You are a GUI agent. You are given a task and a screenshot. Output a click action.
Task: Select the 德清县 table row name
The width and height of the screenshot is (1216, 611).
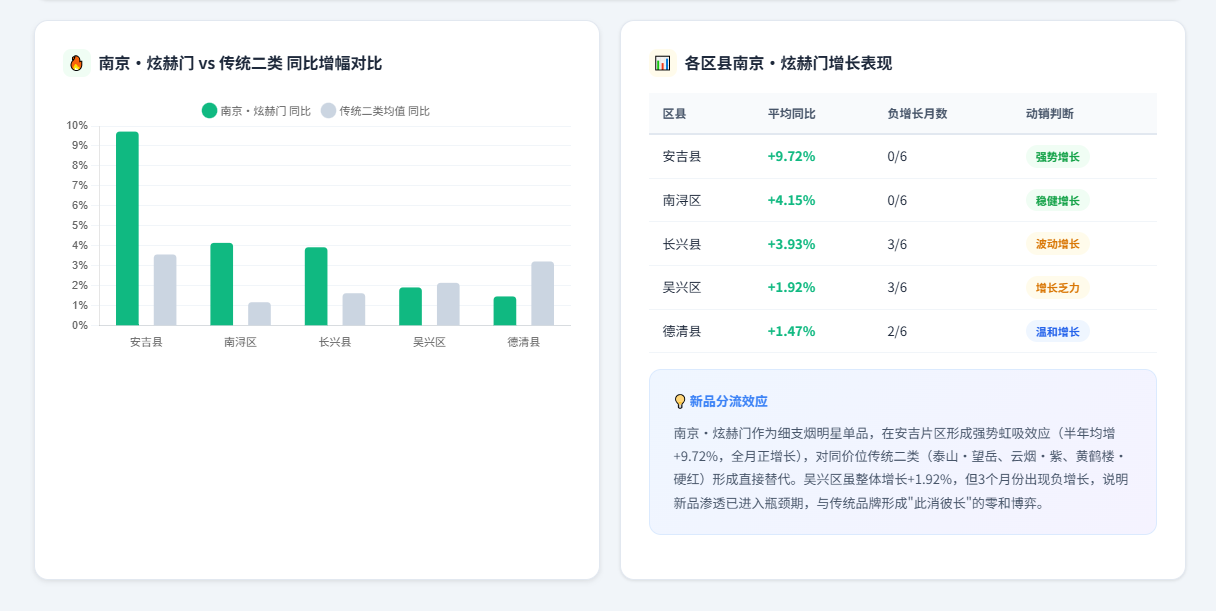point(682,331)
